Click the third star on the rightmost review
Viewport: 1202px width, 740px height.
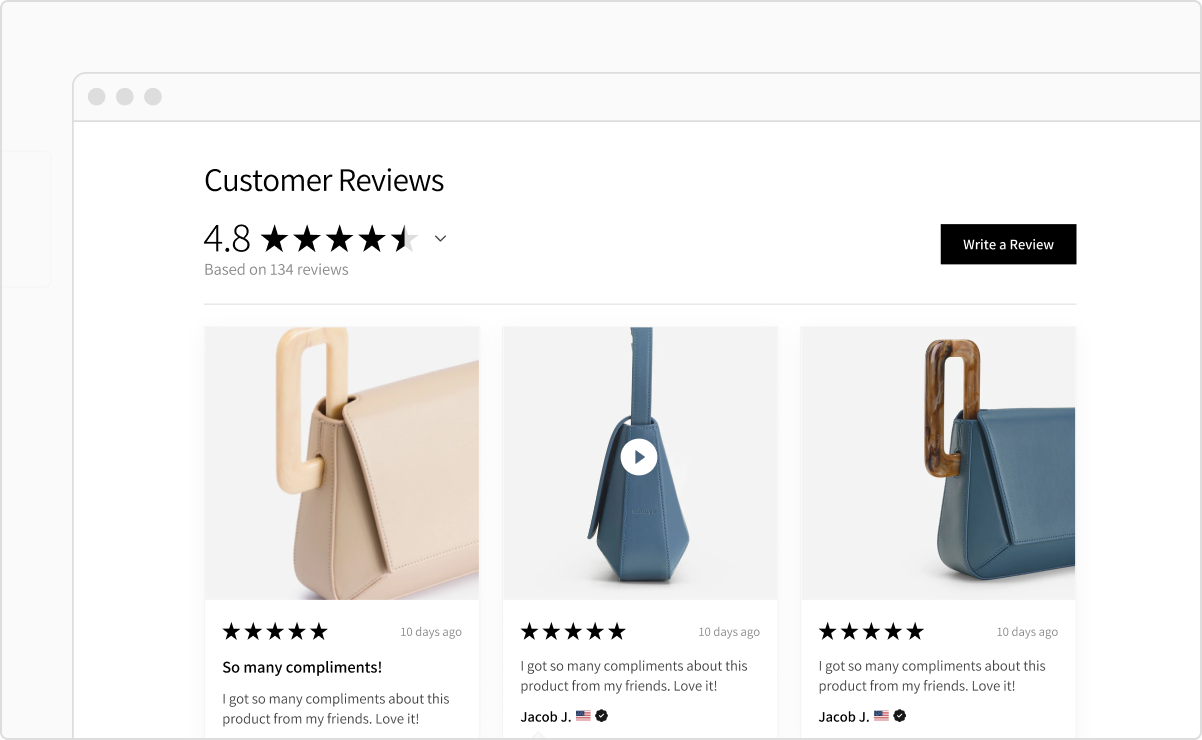871,631
